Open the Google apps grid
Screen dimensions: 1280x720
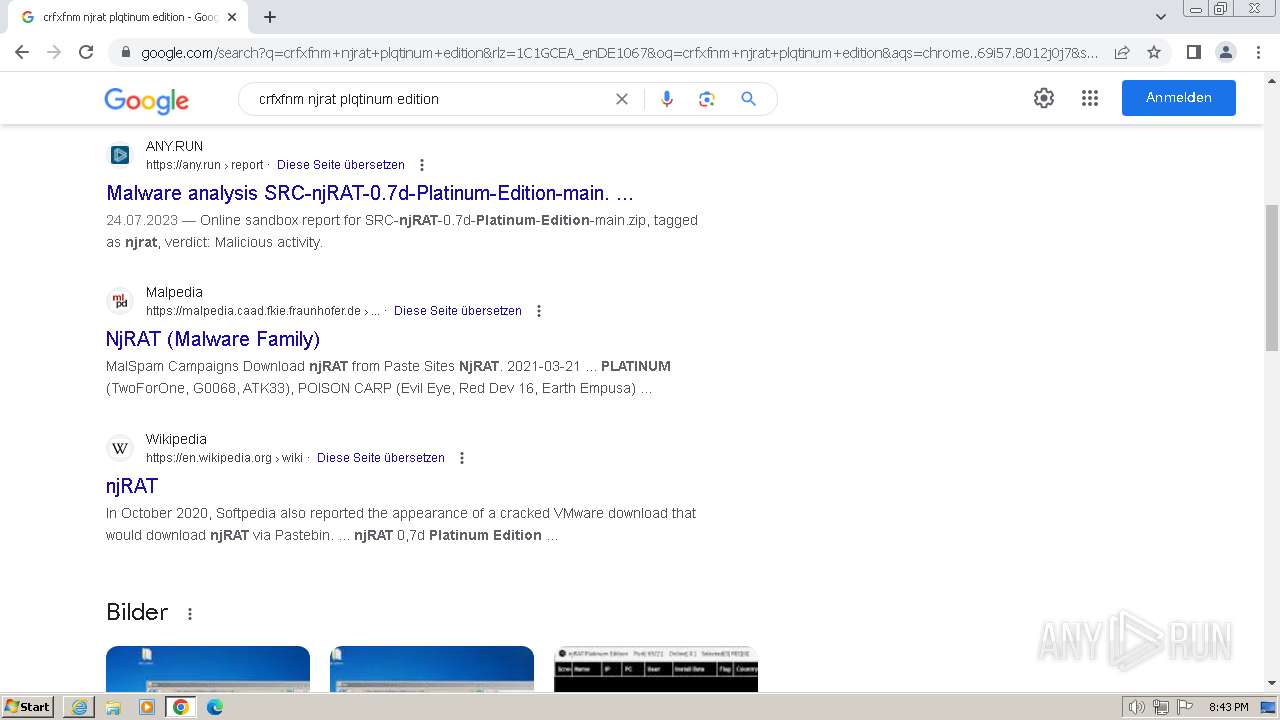(x=1090, y=98)
